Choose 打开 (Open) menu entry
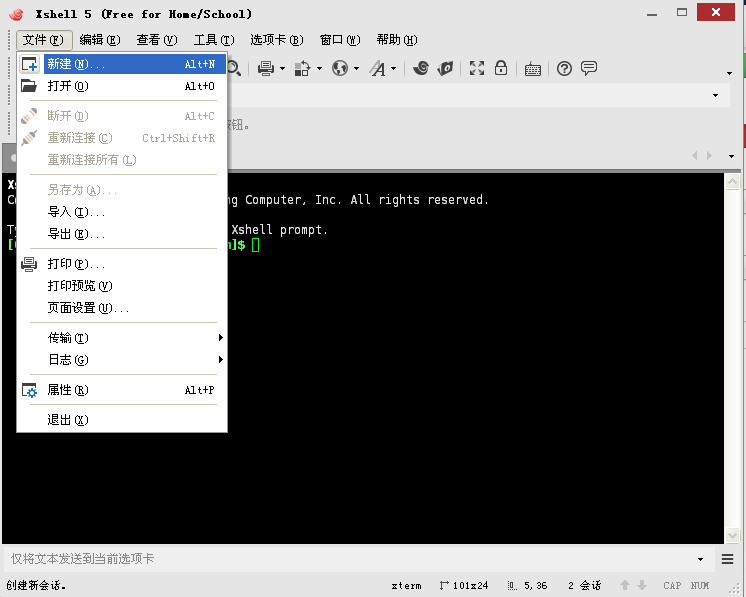Image resolution: width=746 pixels, height=597 pixels. [x=122, y=86]
